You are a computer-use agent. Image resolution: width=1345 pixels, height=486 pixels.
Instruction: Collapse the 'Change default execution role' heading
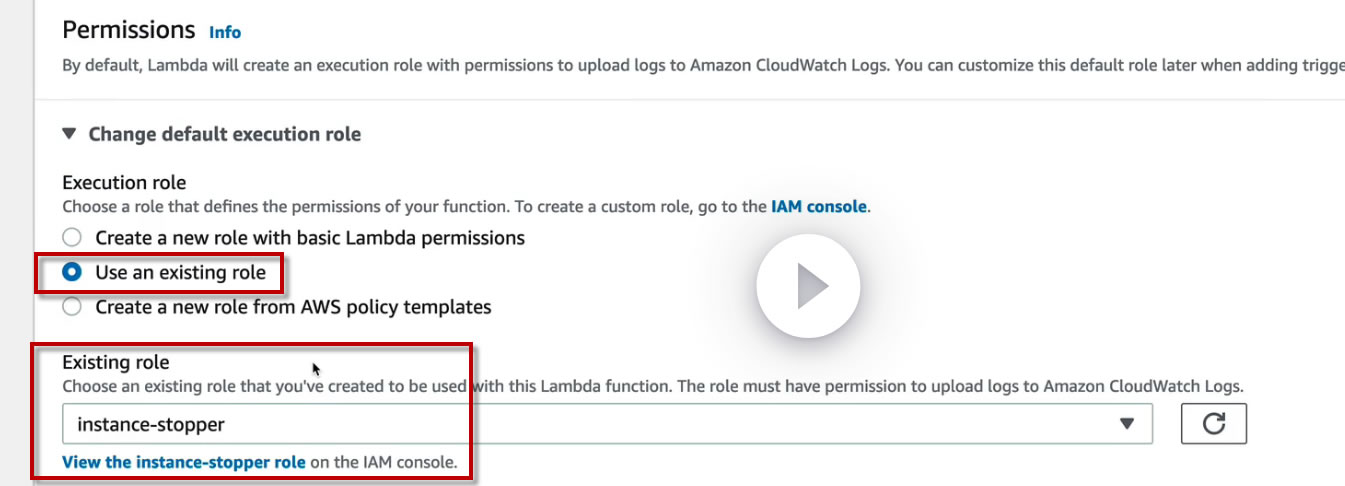coord(224,134)
